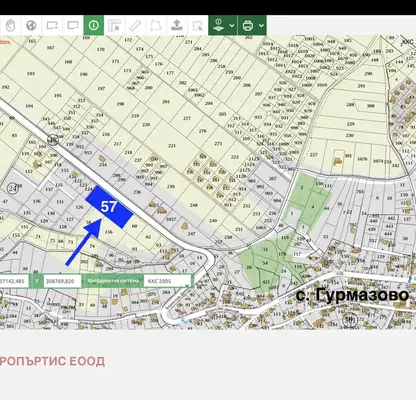Click the upload file icon
Screen dimensions: 416x400
point(177,25)
